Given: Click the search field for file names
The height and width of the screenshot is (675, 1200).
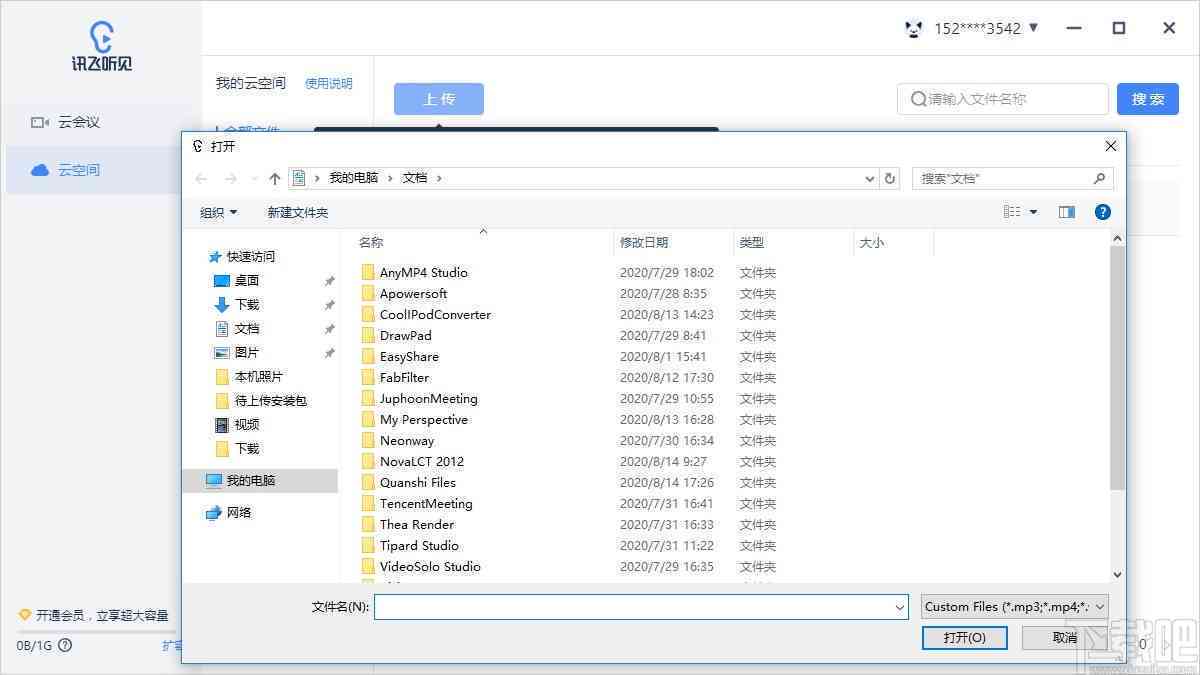Looking at the screenshot, I should tap(1003, 99).
